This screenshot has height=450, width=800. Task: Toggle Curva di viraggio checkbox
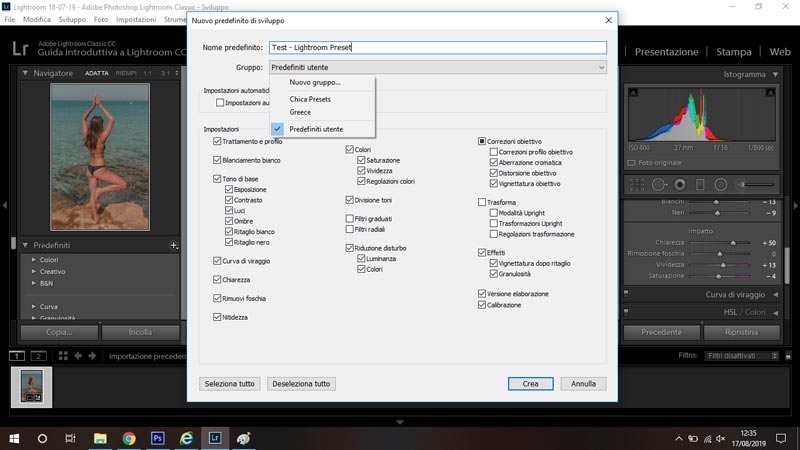(x=217, y=261)
